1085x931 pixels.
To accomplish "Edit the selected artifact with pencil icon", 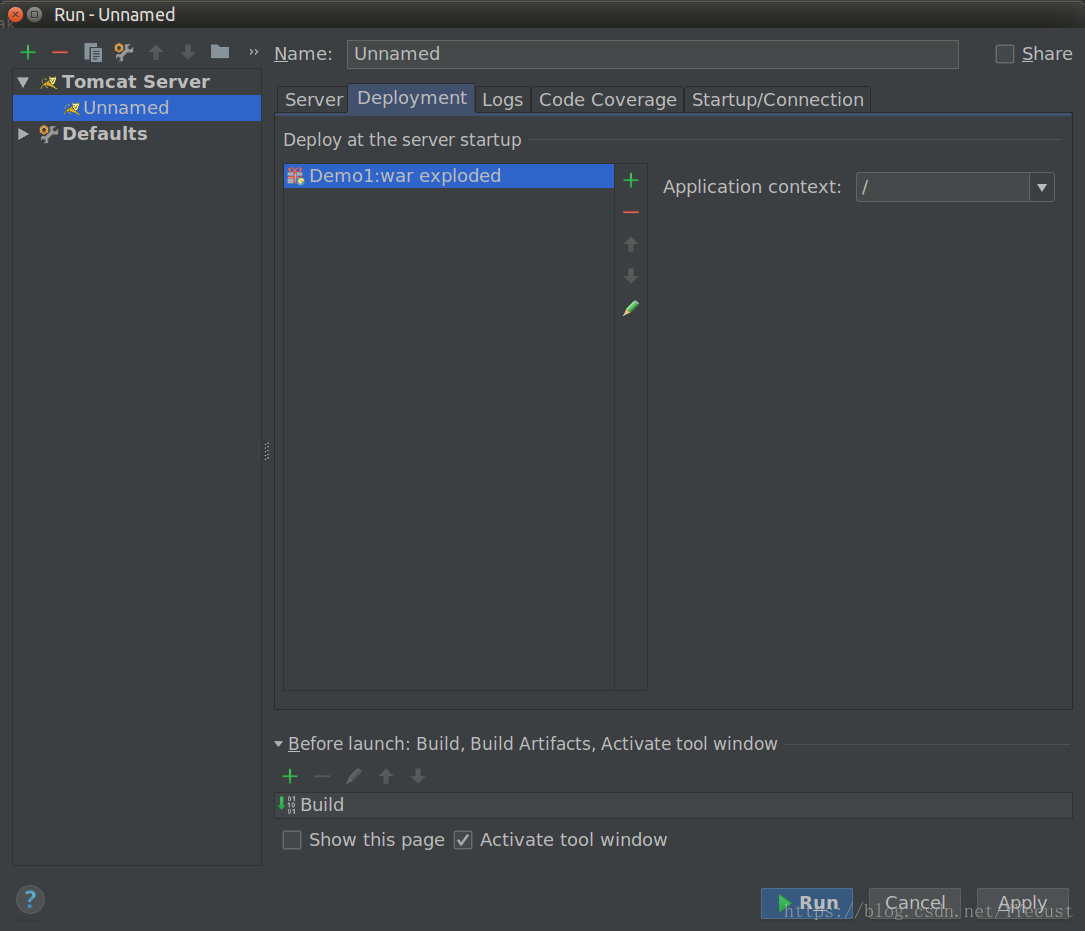I will click(x=631, y=308).
